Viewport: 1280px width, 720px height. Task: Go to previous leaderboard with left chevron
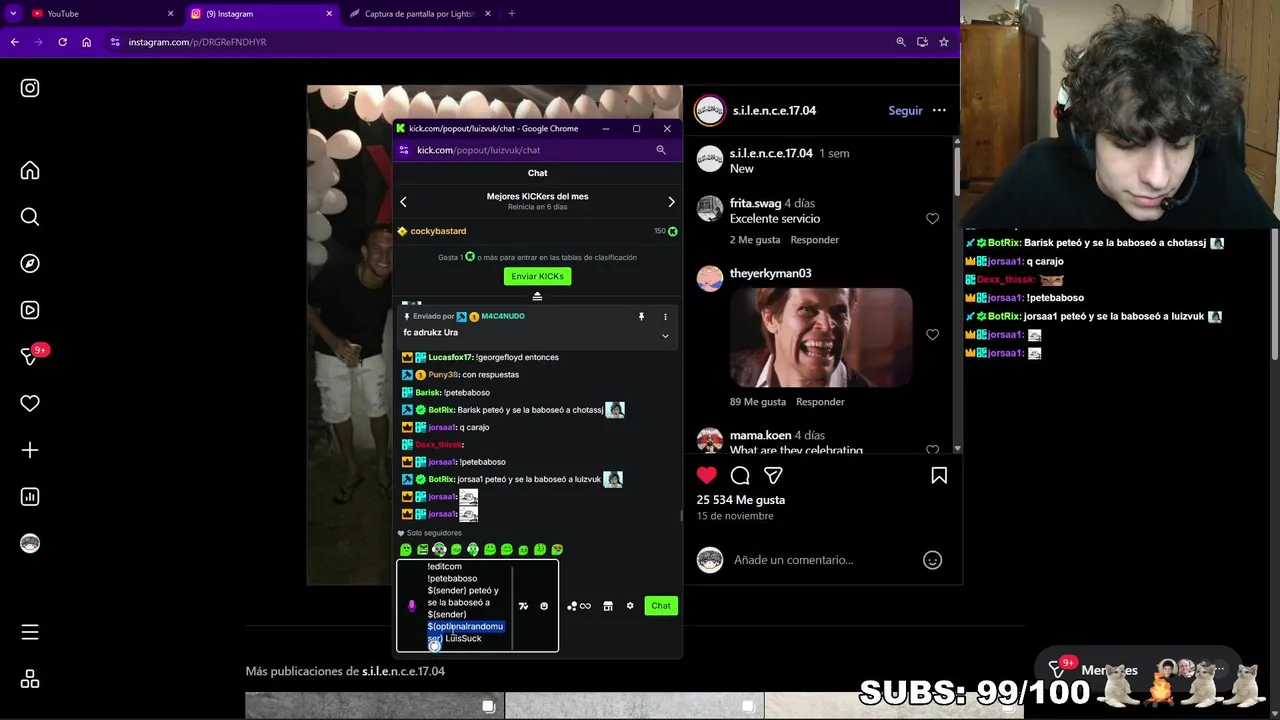coord(403,202)
